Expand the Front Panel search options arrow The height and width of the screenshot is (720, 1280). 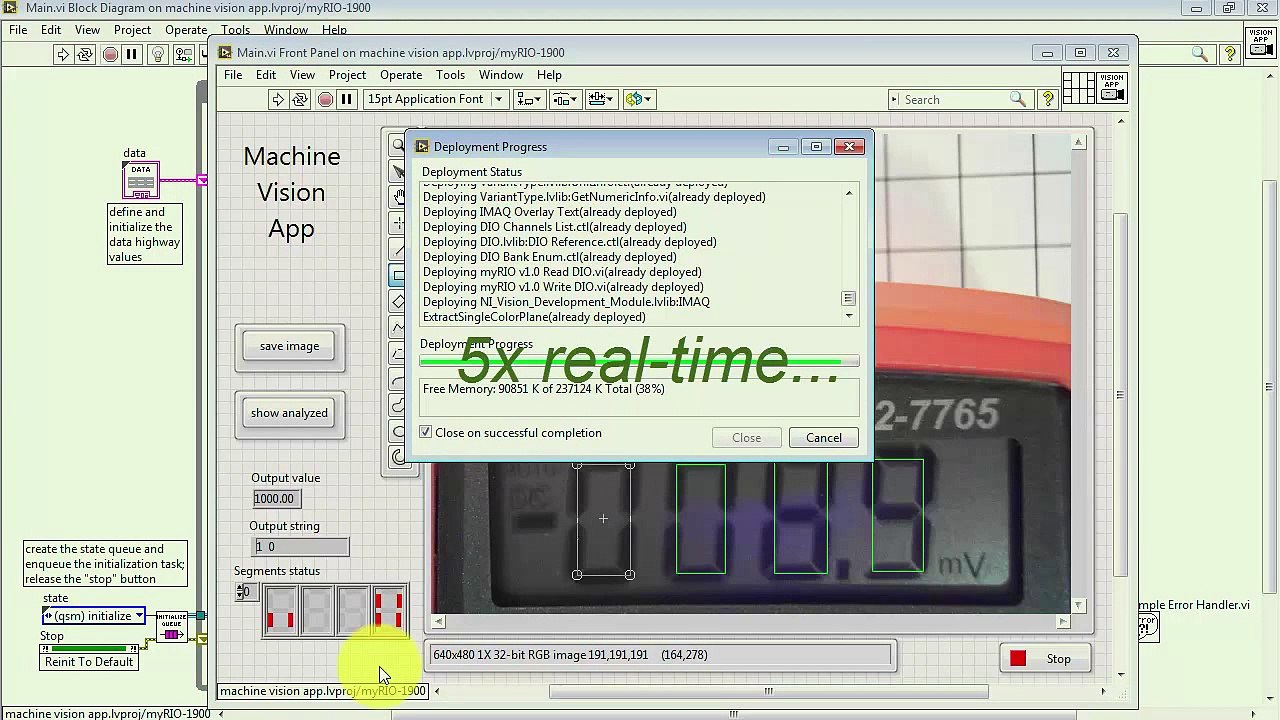click(x=894, y=99)
